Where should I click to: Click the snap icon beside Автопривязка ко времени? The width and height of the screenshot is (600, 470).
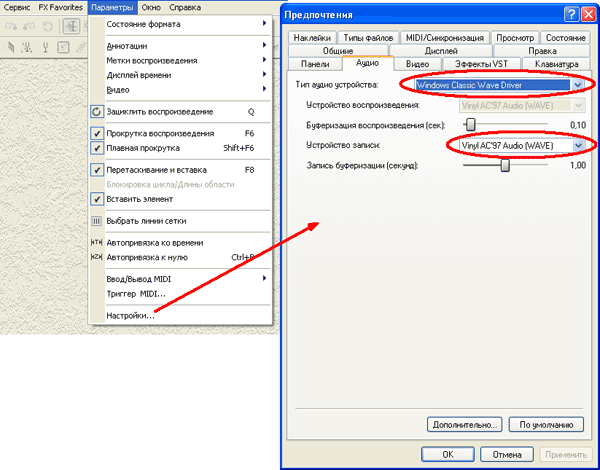click(x=97, y=243)
